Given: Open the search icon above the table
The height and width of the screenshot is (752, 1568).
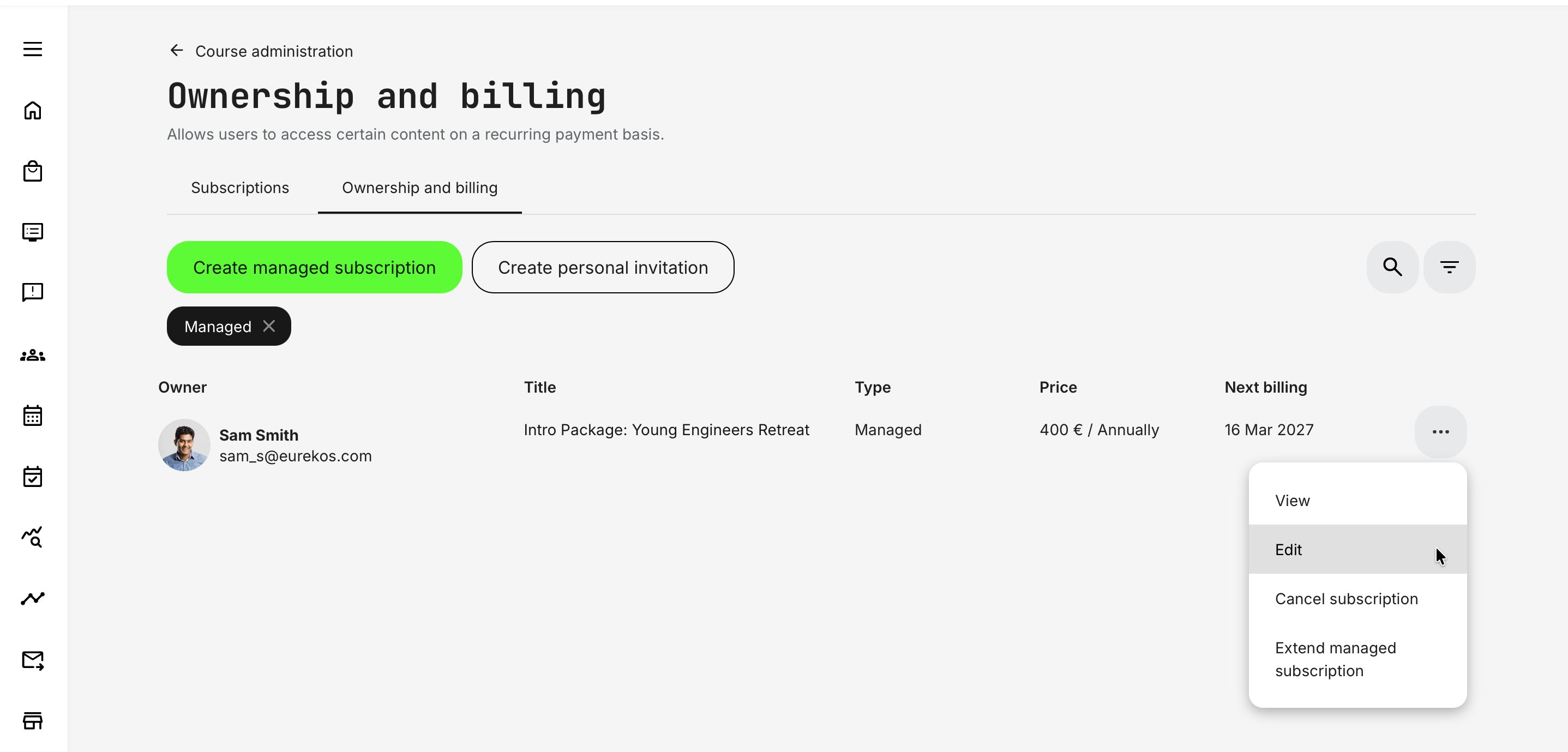Looking at the screenshot, I should [1392, 267].
